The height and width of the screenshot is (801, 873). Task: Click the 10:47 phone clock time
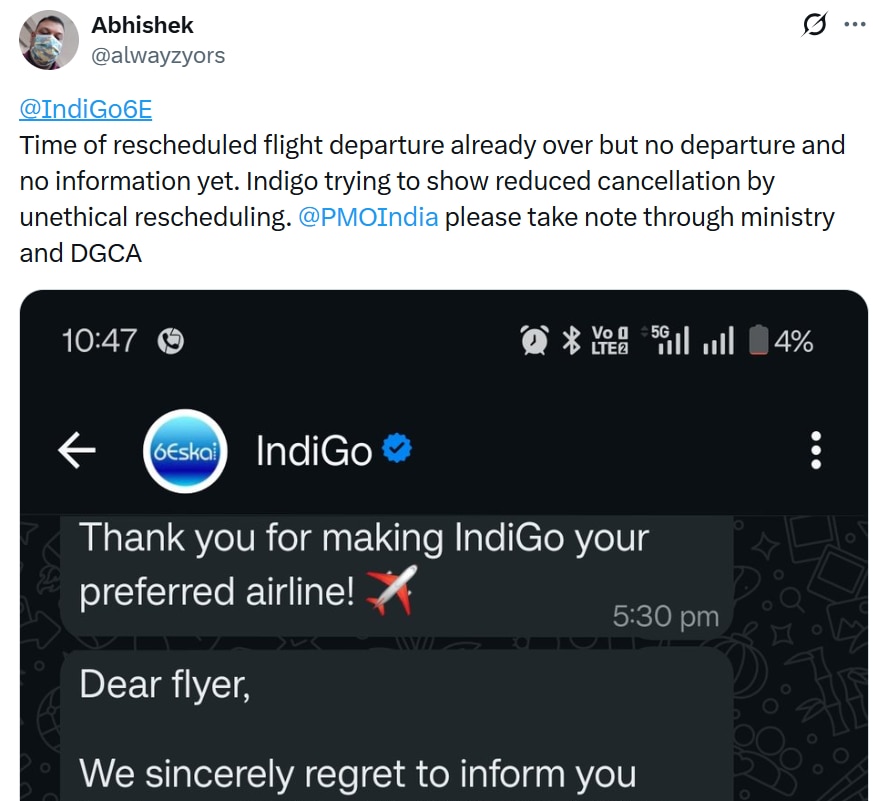click(99, 341)
